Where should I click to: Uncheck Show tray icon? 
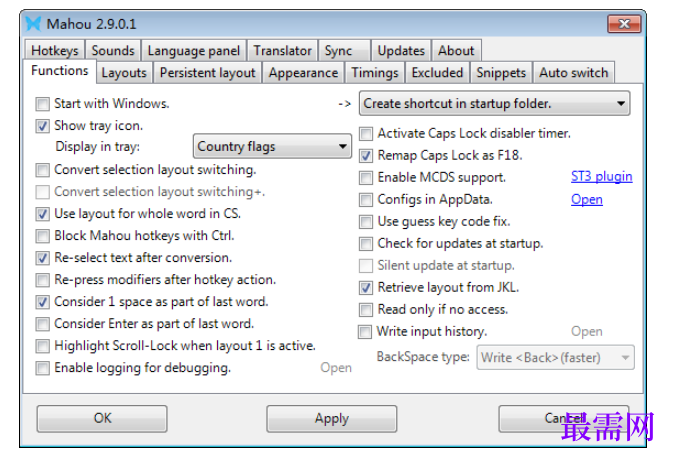tap(42, 126)
